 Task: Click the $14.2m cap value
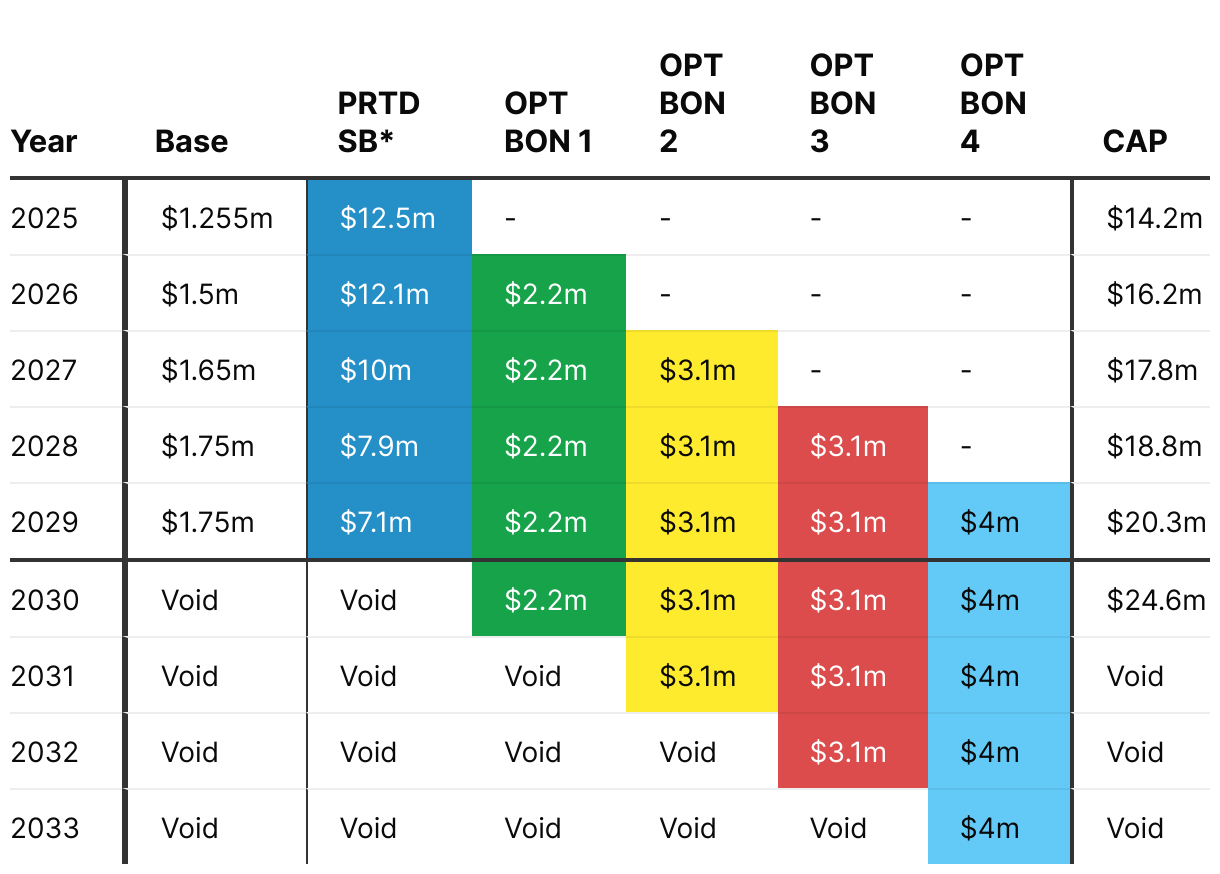point(1153,218)
